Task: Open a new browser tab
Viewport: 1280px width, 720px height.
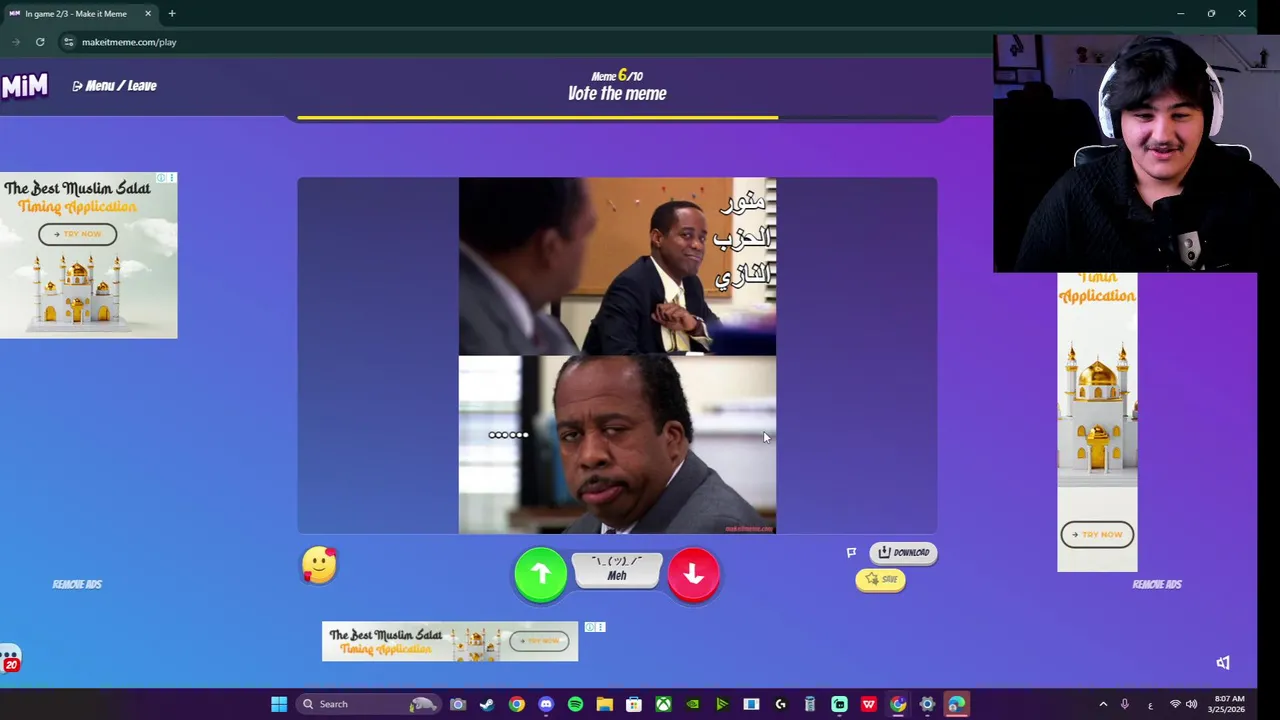Action: point(172,14)
